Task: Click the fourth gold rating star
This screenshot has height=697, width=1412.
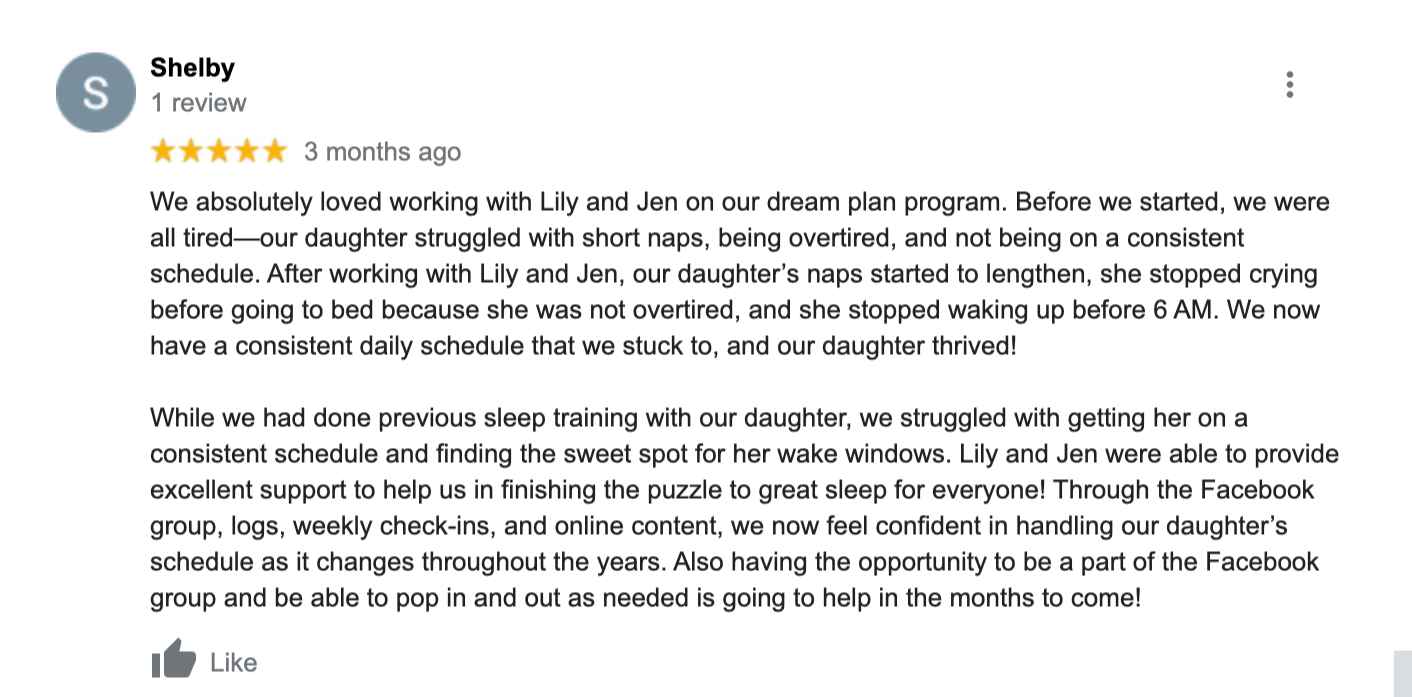Action: [246, 152]
